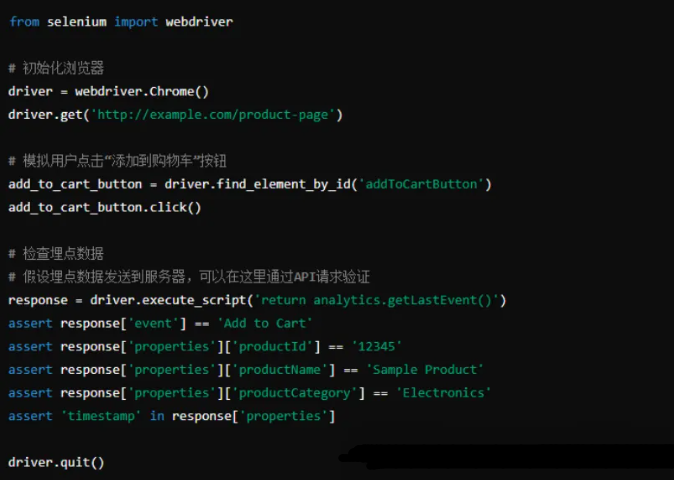Click the comment '# 检查埋点数据'
Image resolution: width=674 pixels, height=480 pixels.
coord(56,254)
